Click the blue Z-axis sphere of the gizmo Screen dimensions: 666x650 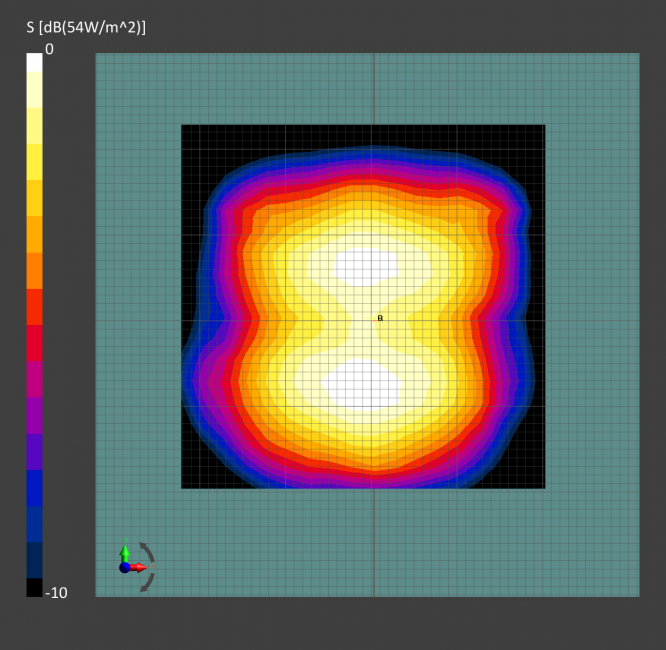coord(124,568)
